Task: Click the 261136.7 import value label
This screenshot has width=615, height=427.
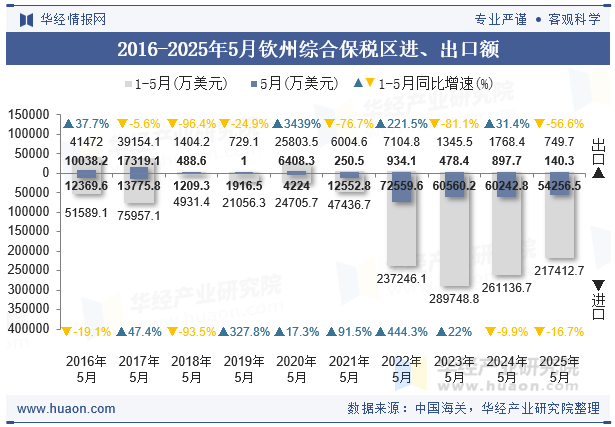Action: (507, 288)
